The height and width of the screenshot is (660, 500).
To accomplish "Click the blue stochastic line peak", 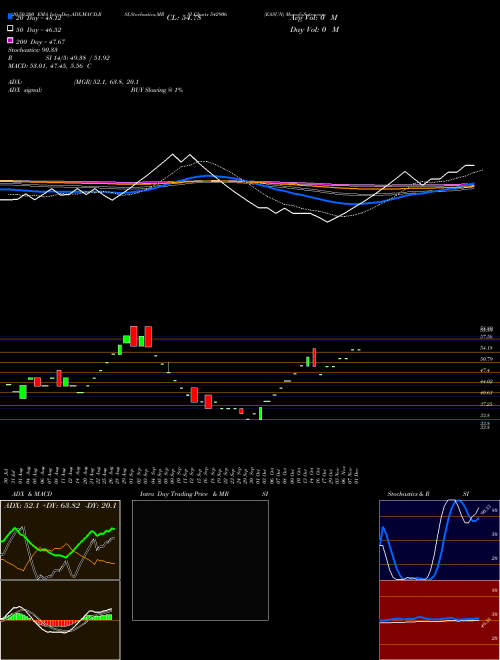I will coord(456,502).
